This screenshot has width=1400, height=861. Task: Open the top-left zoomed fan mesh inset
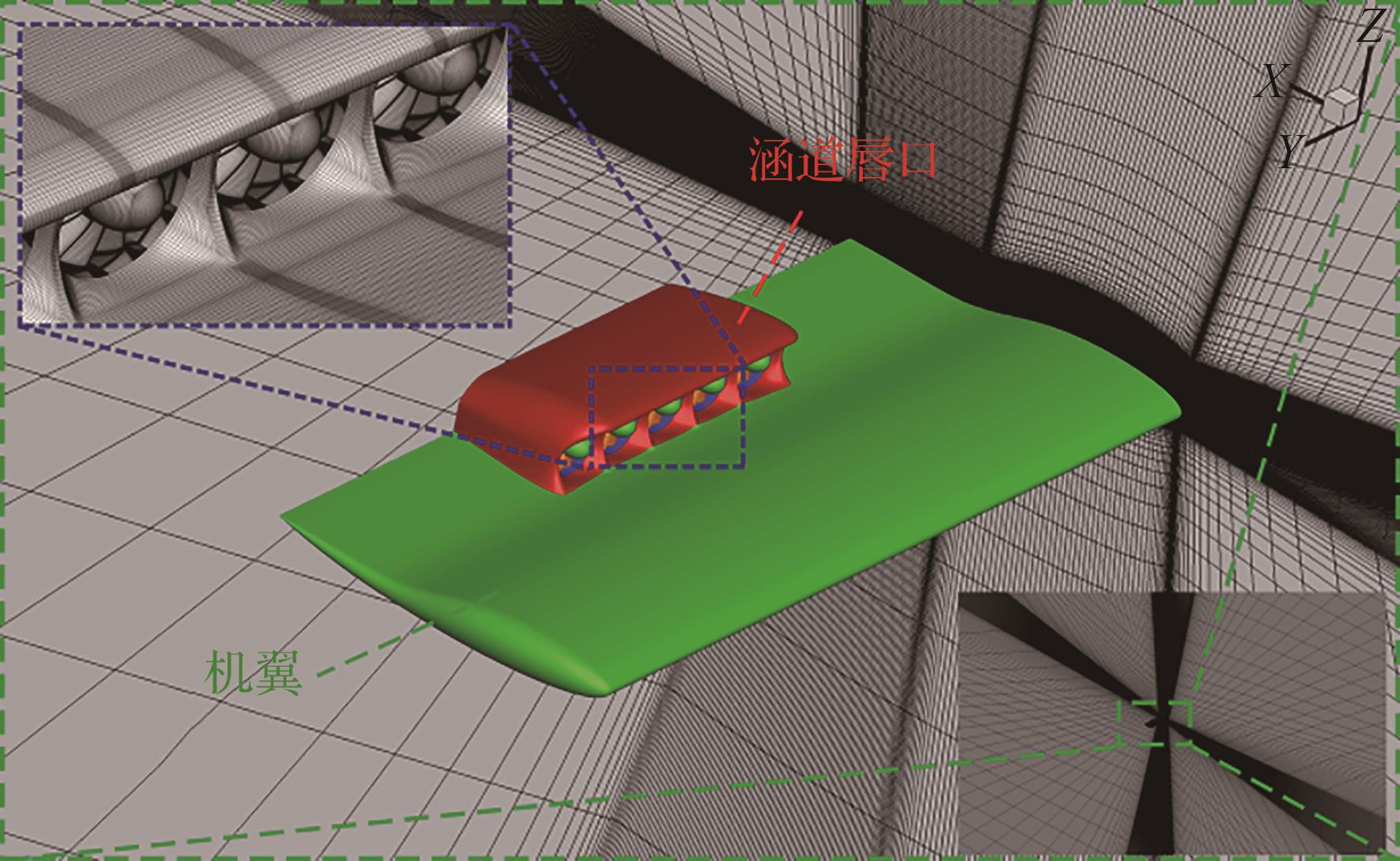pyautogui.click(x=265, y=174)
